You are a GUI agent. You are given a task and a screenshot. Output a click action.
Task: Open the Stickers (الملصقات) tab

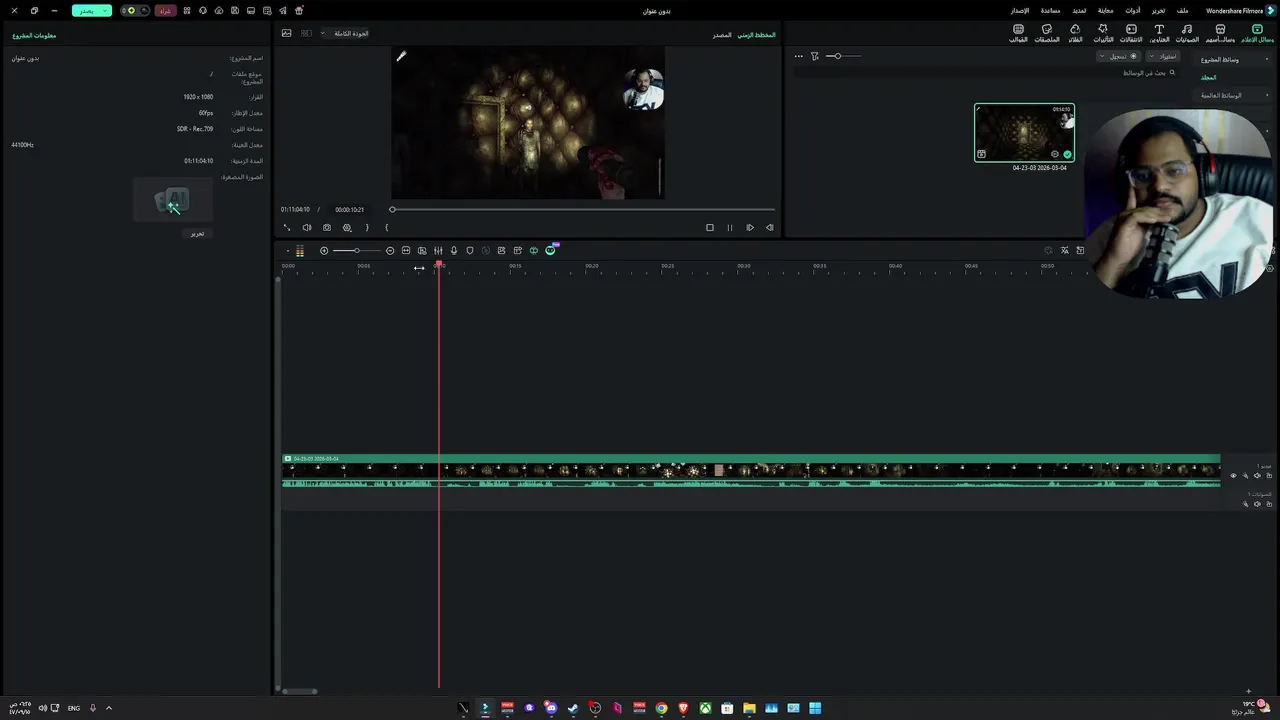click(1047, 34)
